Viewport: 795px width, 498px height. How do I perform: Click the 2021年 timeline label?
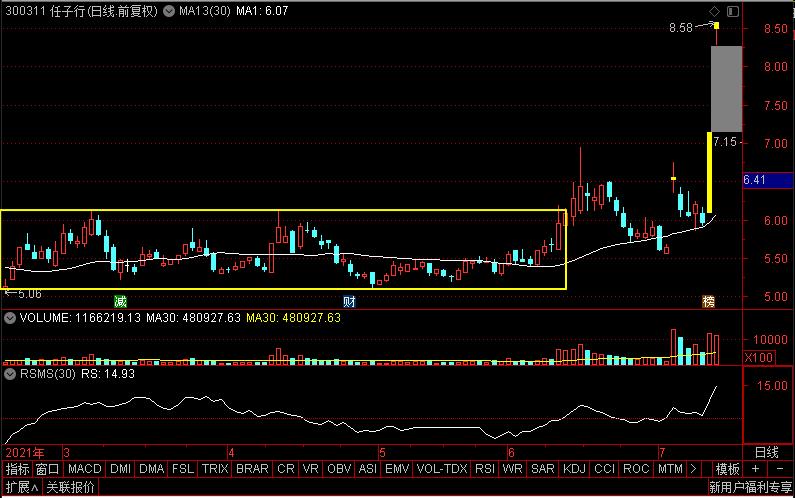(x=24, y=452)
